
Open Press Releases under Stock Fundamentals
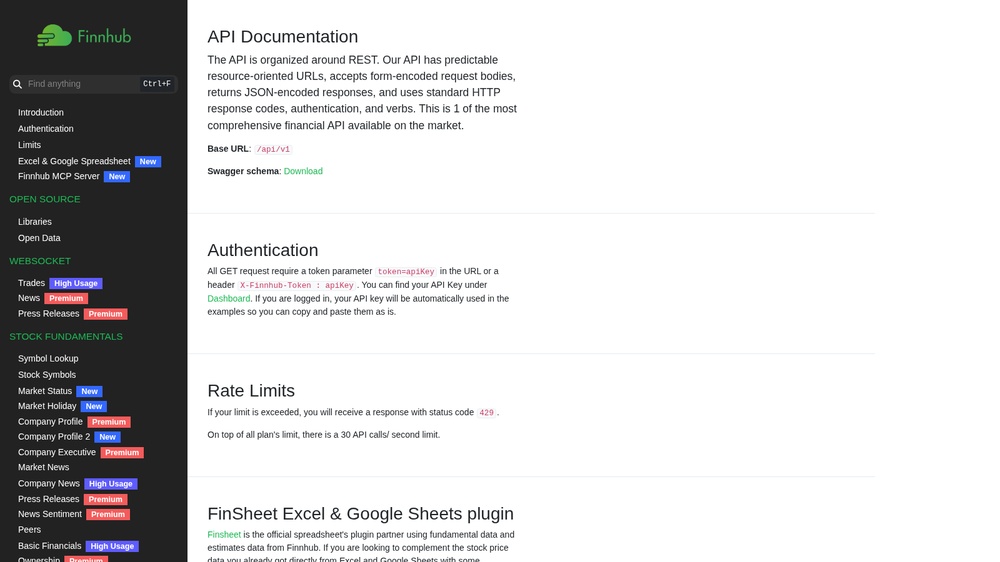click(x=48, y=499)
